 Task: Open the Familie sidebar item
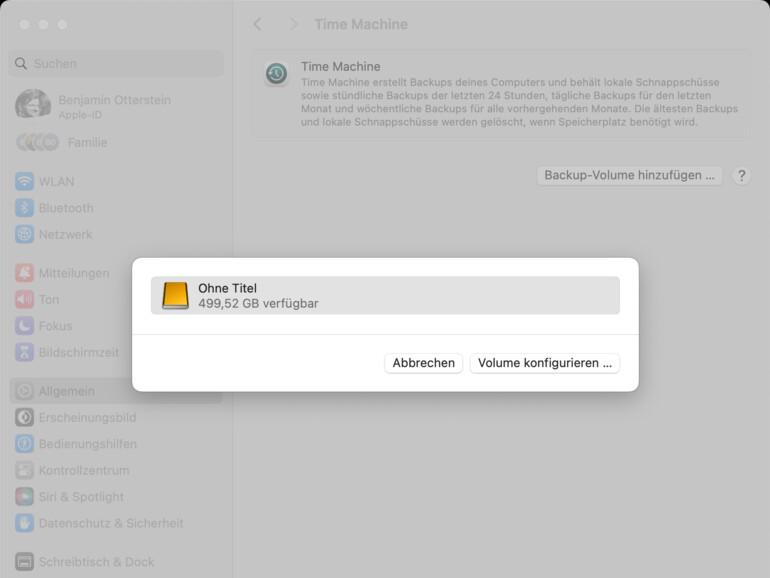tap(87, 142)
